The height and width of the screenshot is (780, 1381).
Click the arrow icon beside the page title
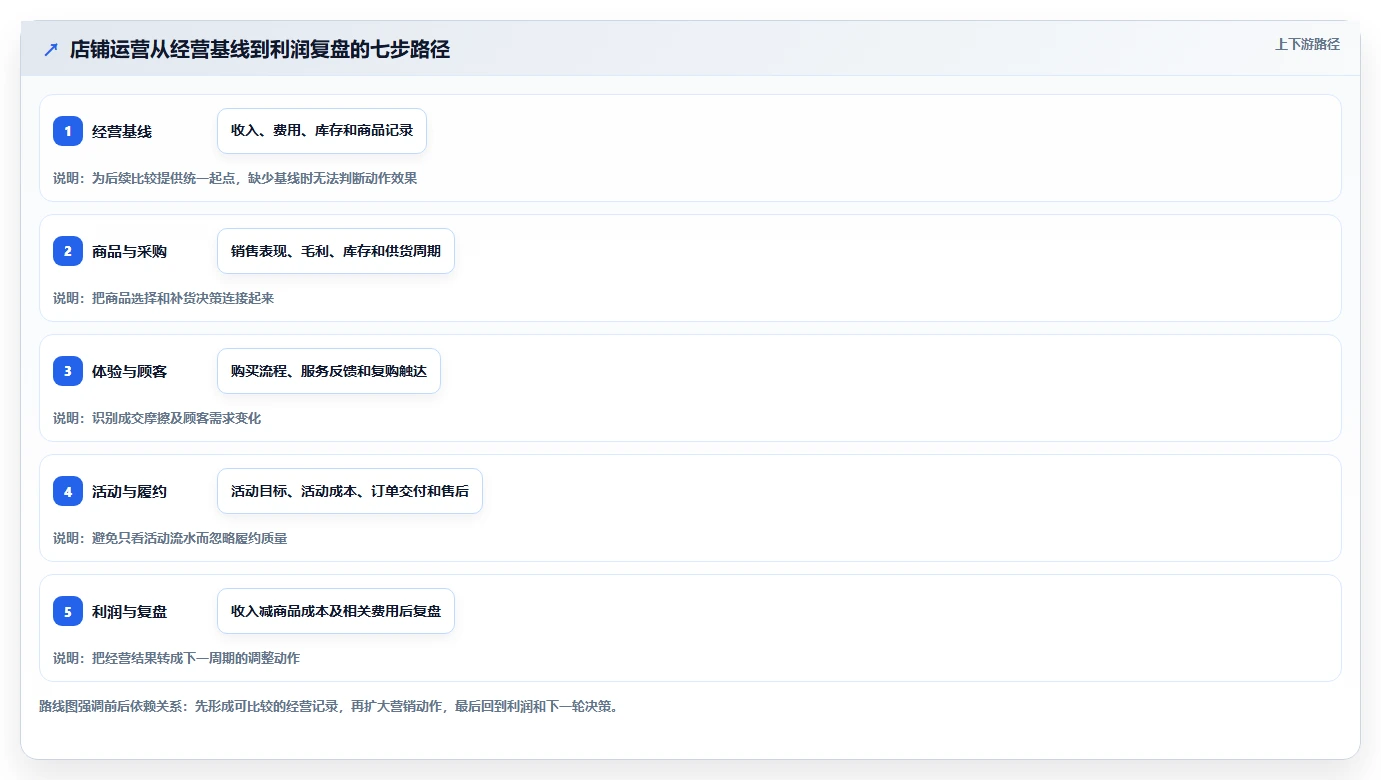tap(51, 49)
